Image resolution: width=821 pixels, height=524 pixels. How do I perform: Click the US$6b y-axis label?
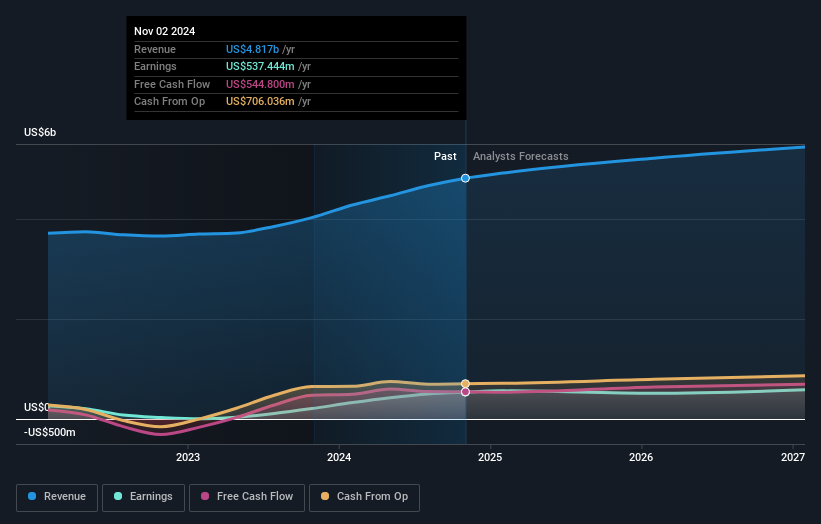(x=40, y=132)
